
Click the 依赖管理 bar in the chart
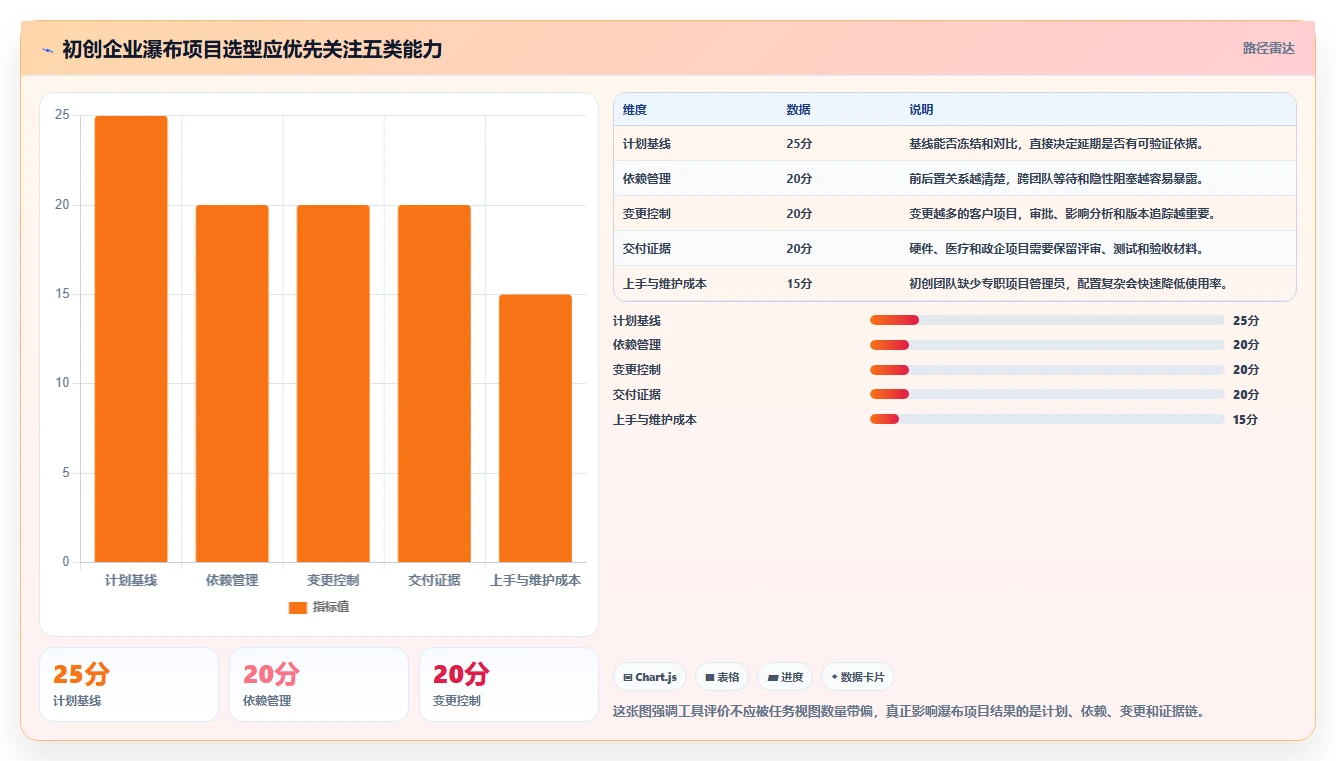click(x=232, y=384)
